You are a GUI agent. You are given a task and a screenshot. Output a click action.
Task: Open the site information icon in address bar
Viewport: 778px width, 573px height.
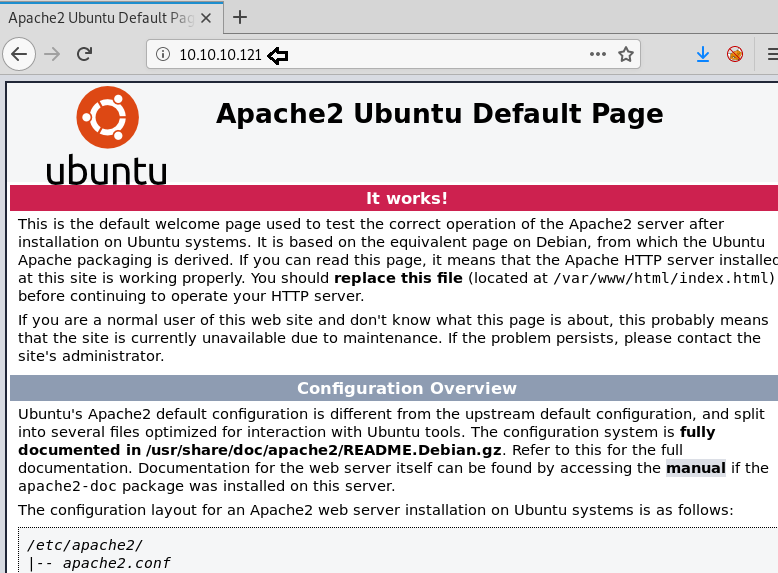tap(163, 54)
